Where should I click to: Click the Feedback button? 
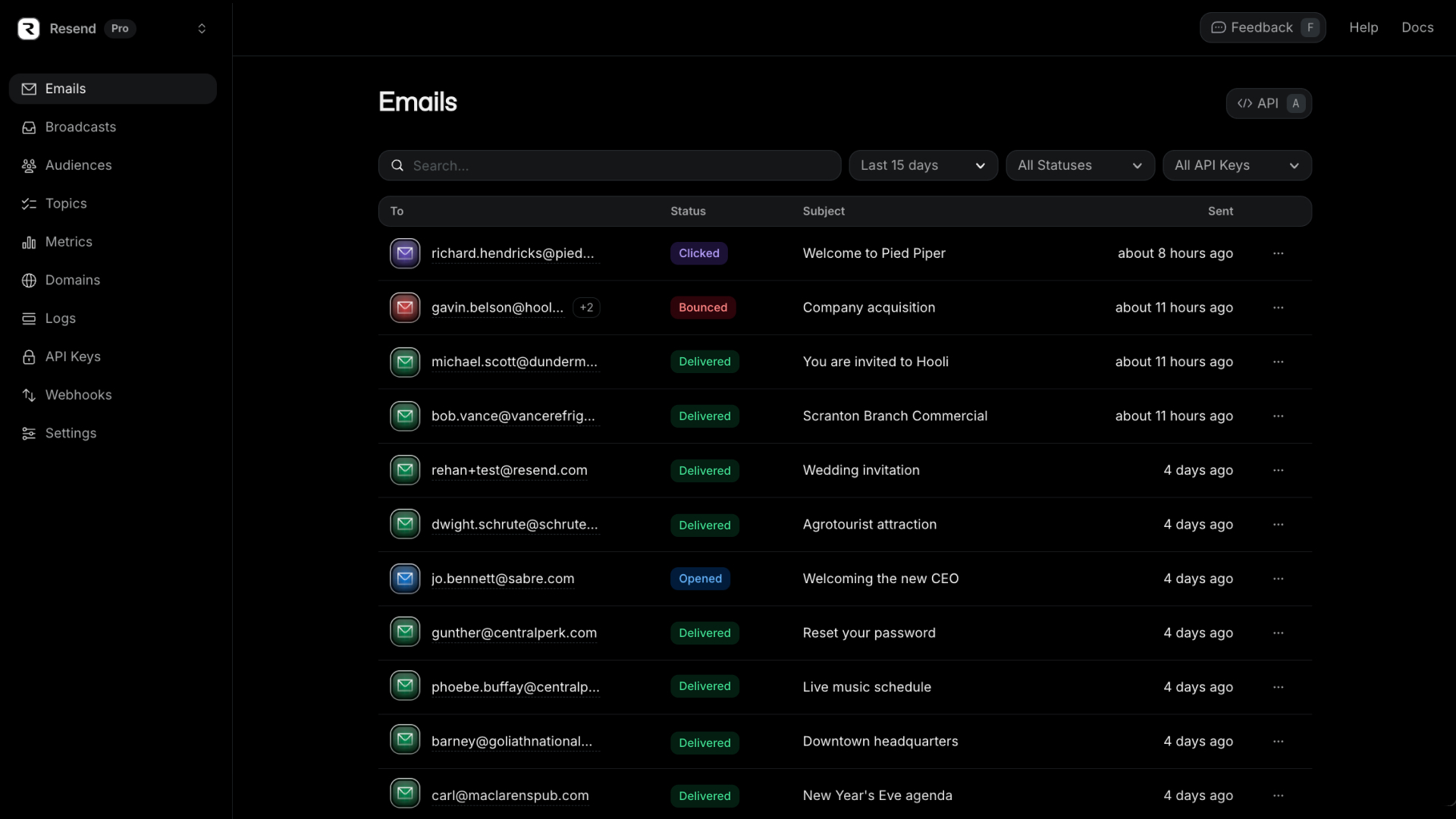pyautogui.click(x=1262, y=27)
